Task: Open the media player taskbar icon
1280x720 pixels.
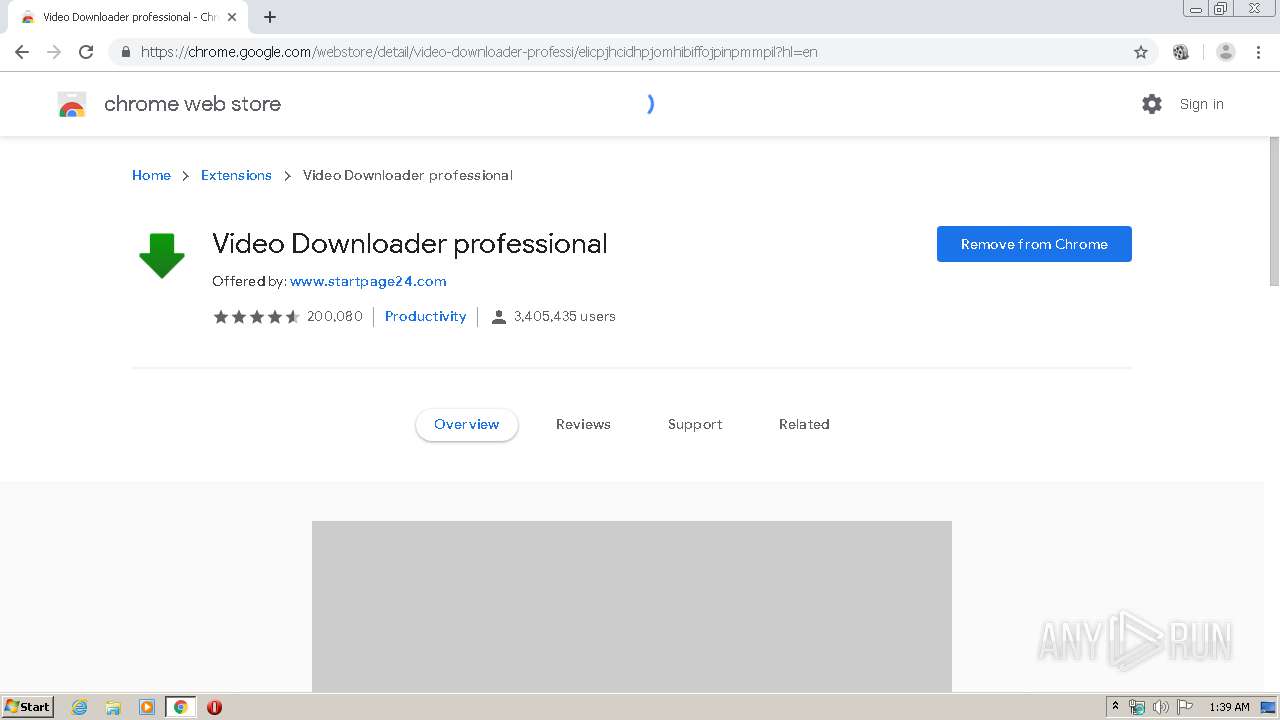Action: pyautogui.click(x=147, y=707)
